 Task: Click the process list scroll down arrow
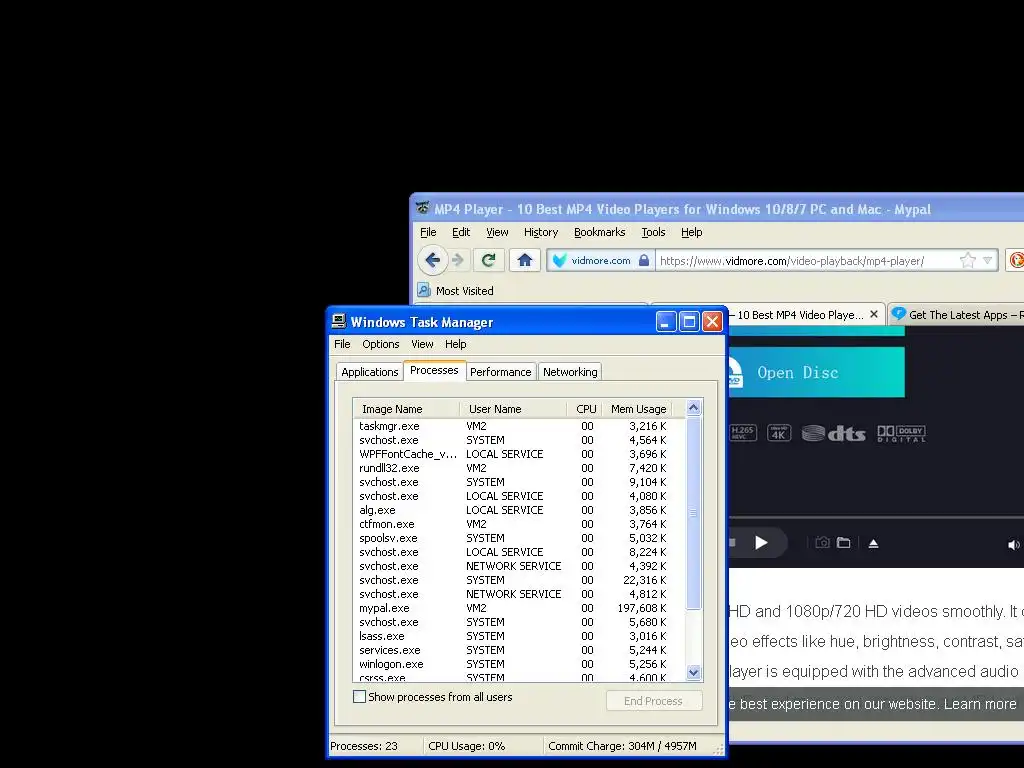pos(694,672)
